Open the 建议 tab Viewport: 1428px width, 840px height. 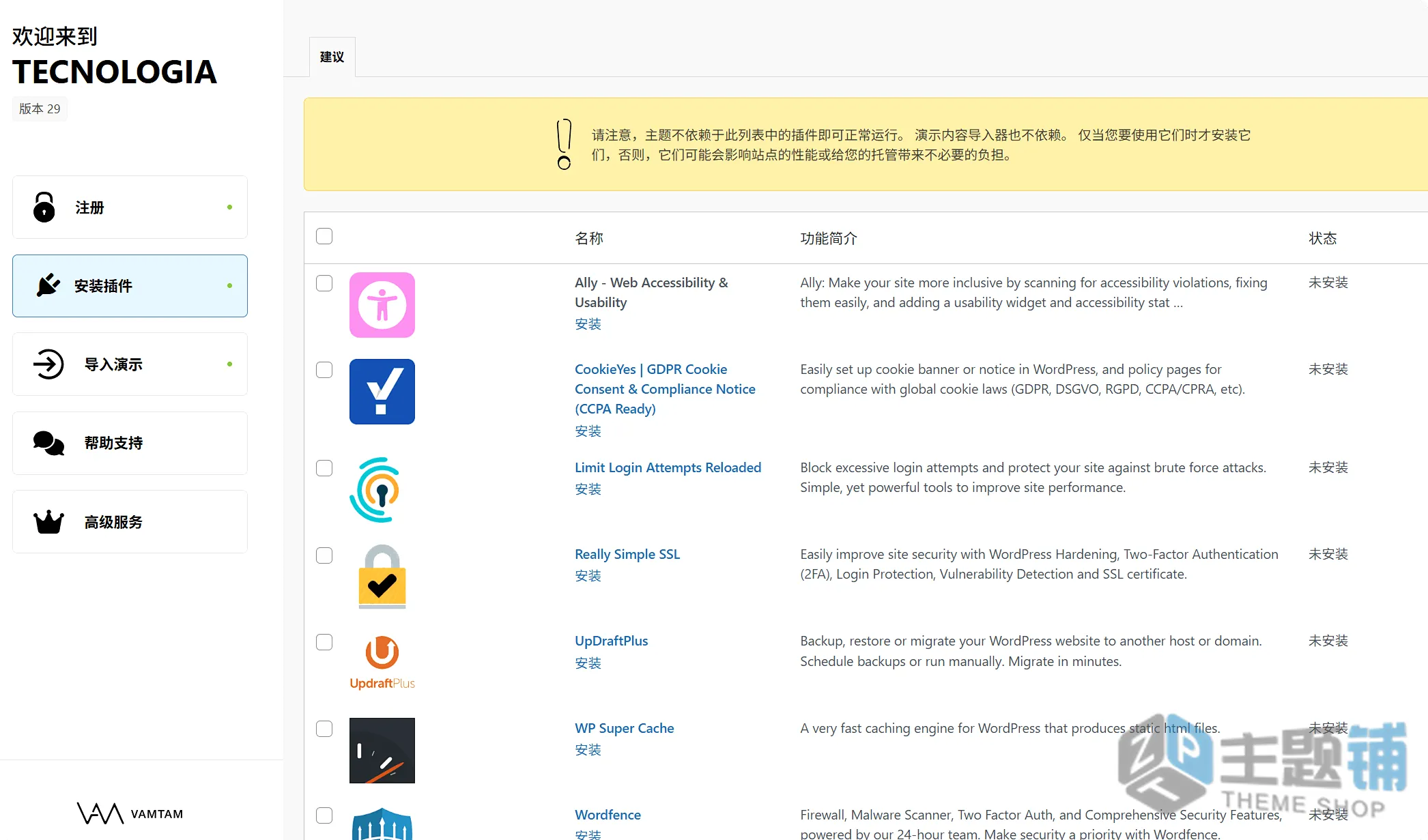(332, 57)
